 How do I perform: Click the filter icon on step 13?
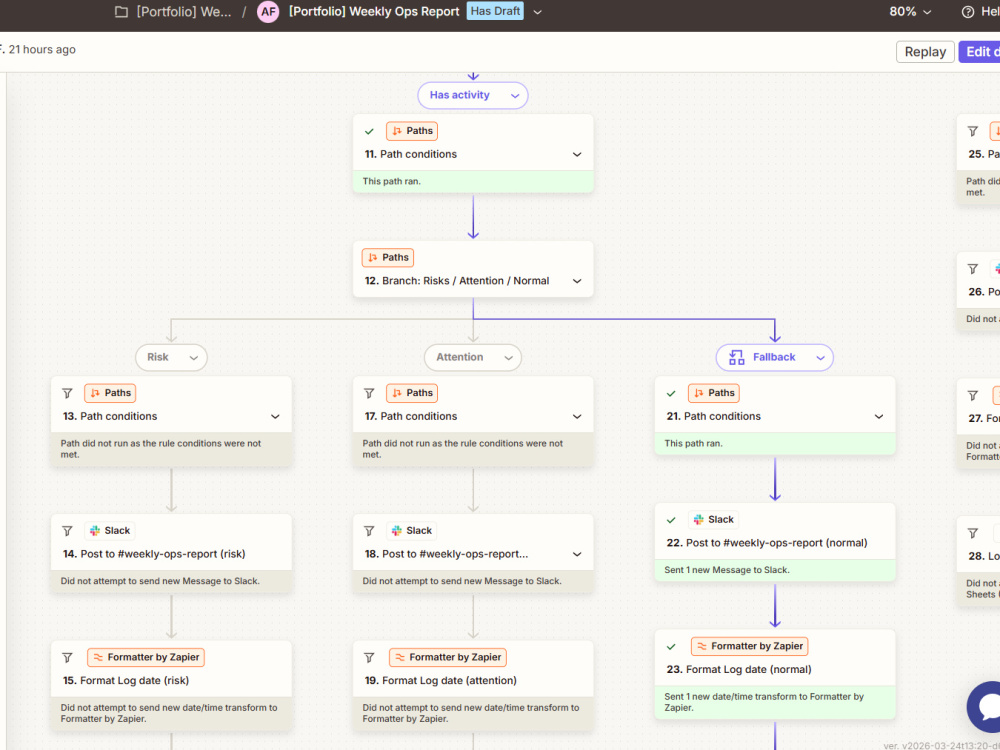pyautogui.click(x=67, y=393)
